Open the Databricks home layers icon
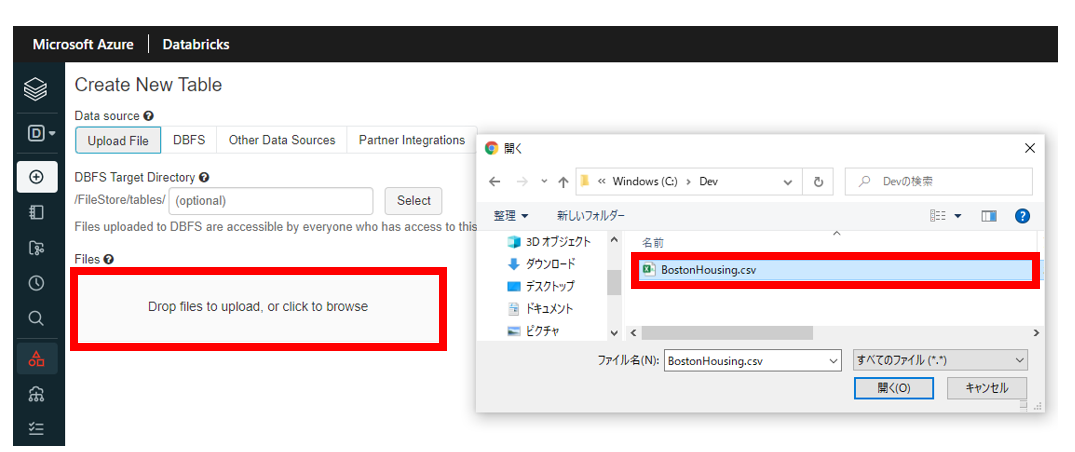Viewport: 1075px width, 452px height. point(36,89)
